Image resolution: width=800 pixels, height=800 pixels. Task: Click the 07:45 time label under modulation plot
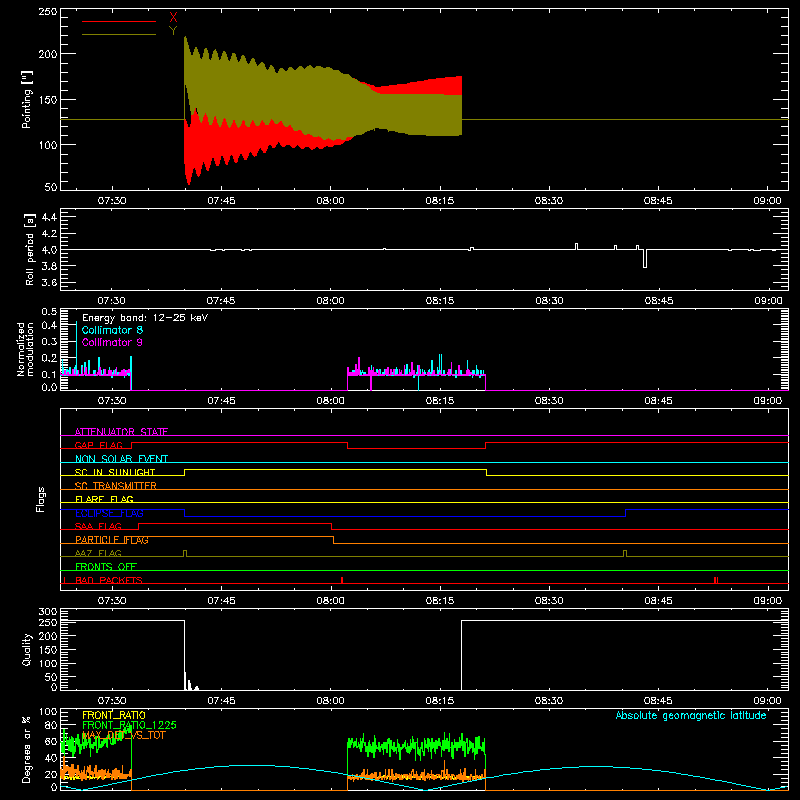221,401
